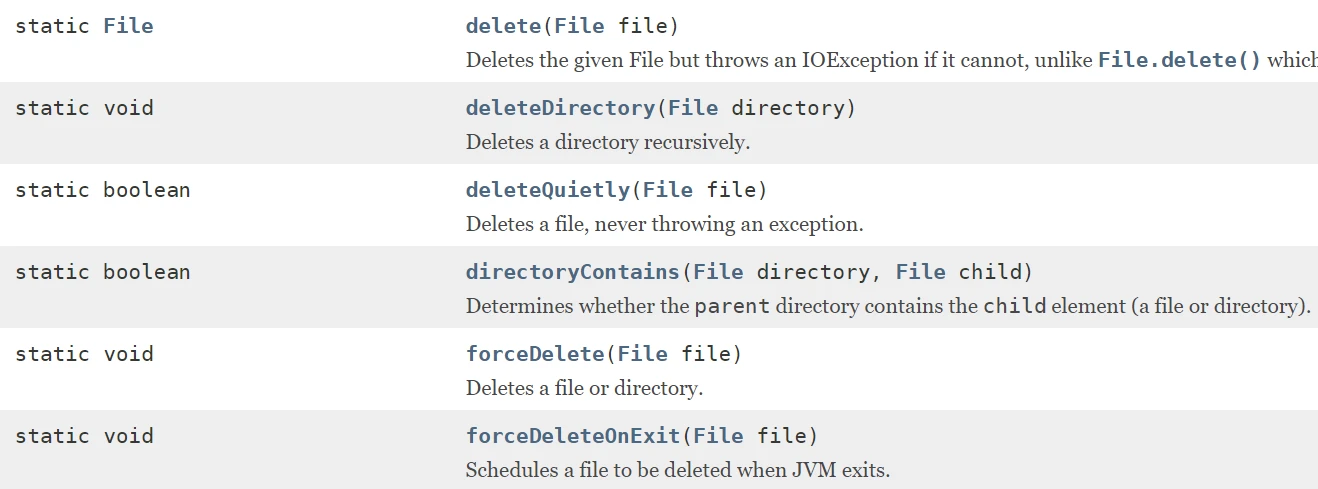Viewport: 1318px width, 489px height.
Task: Click File type in forceDeleteOnExit signature
Action: click(x=718, y=436)
